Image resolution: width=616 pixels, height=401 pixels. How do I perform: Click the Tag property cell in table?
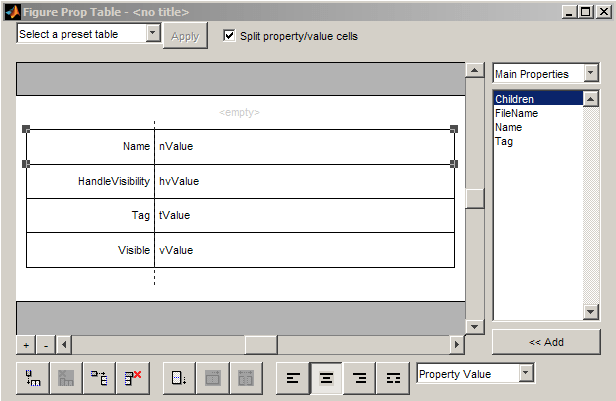coord(90,215)
